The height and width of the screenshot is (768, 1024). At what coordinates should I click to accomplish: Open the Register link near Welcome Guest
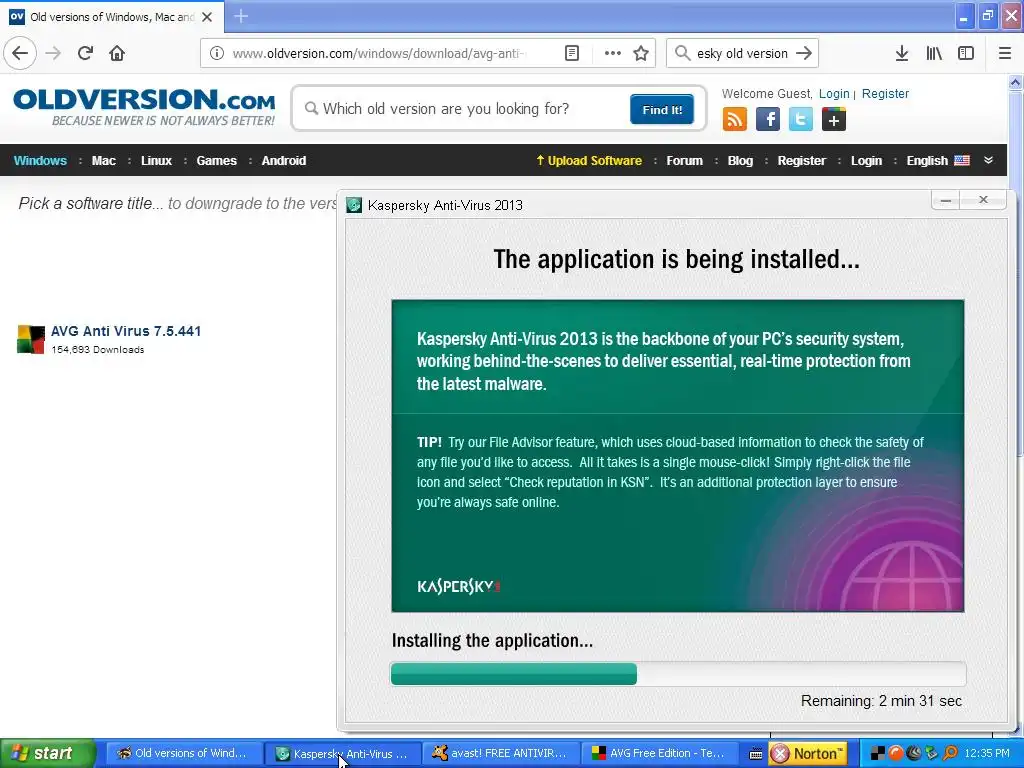[885, 93]
